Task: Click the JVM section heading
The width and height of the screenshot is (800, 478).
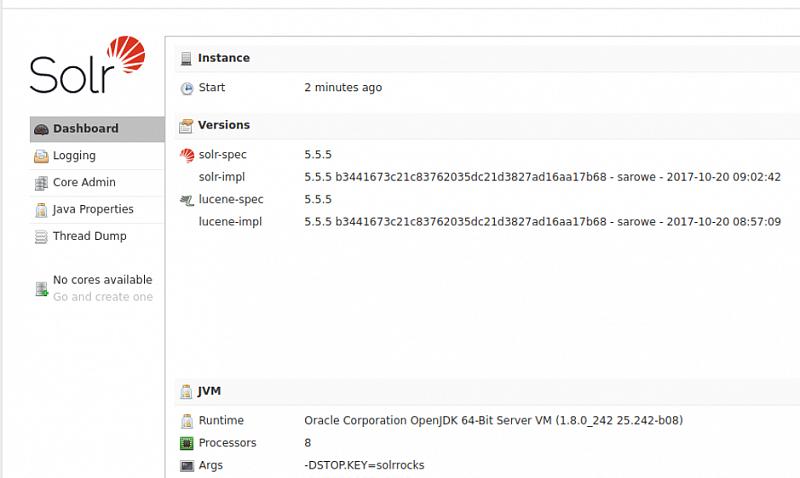Action: coord(209,391)
